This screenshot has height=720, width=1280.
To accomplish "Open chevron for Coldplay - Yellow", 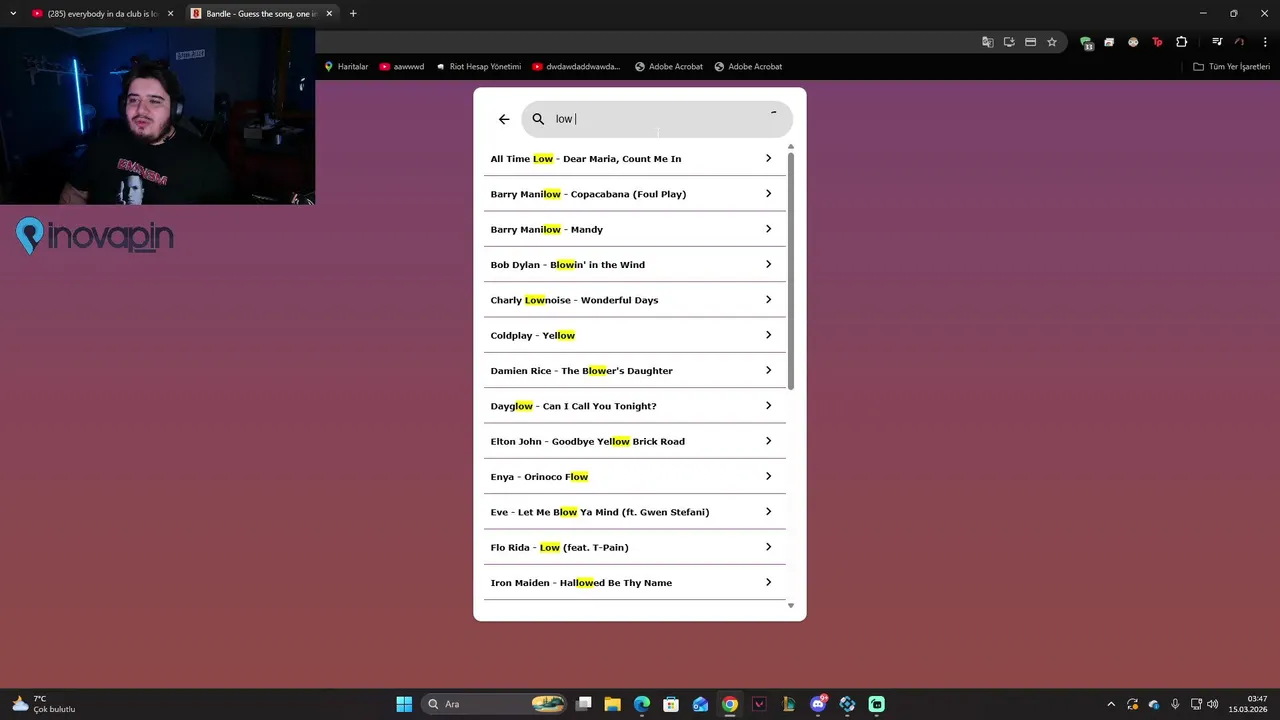I will point(768,335).
